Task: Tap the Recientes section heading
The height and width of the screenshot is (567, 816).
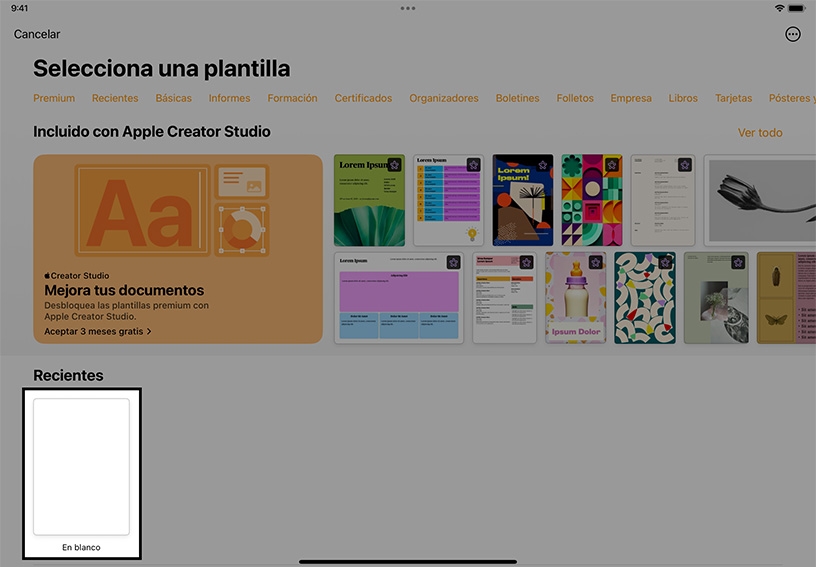Action: pos(68,375)
